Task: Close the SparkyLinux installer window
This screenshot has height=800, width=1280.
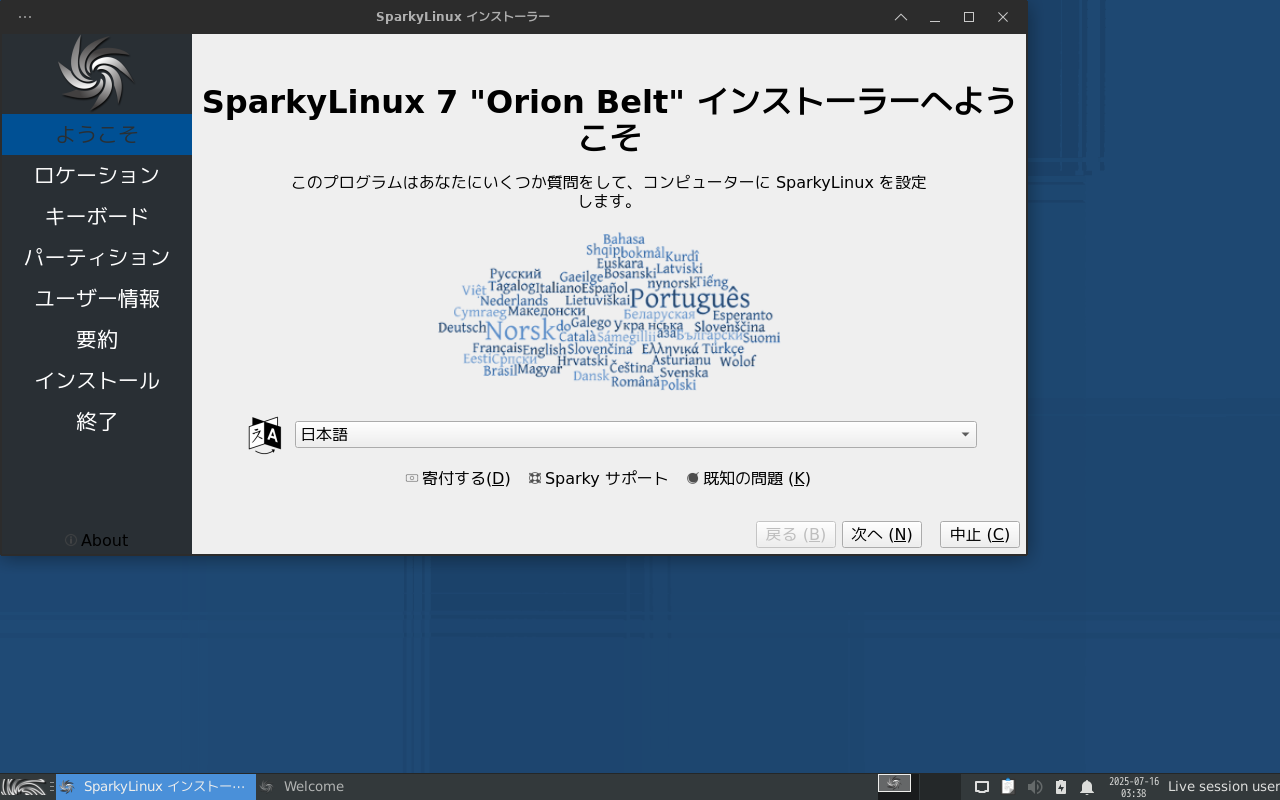Action: coord(1003,17)
